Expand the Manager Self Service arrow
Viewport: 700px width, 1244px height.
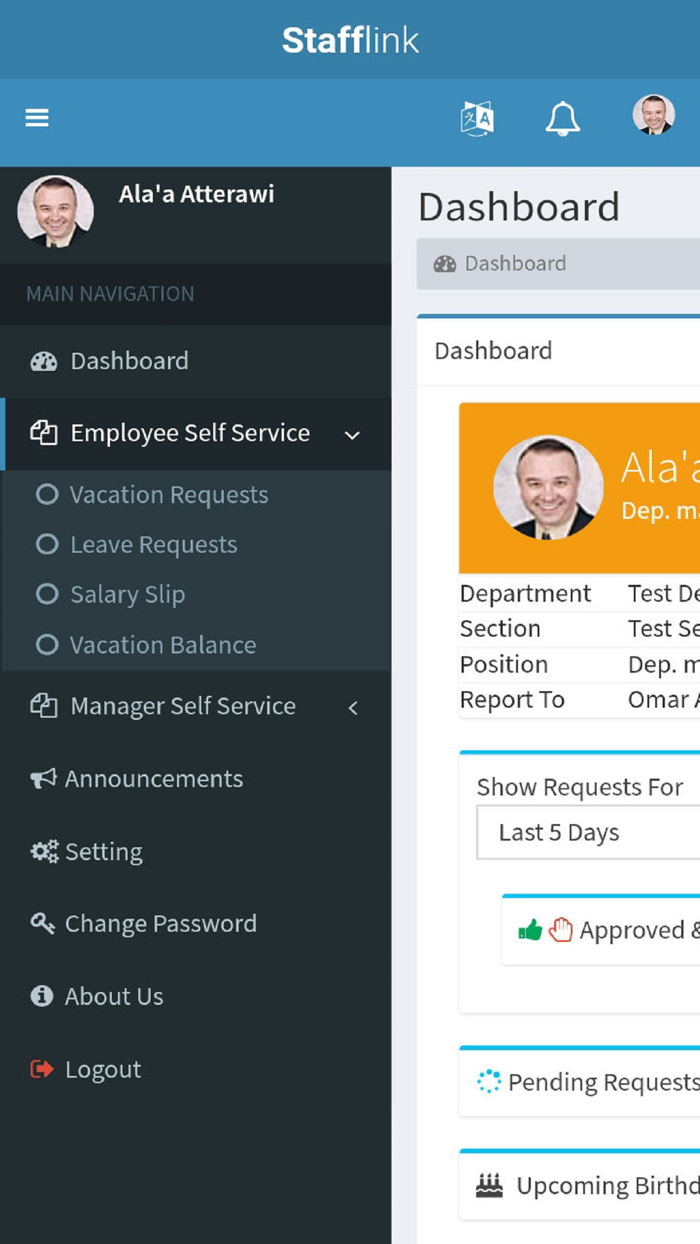(x=352, y=708)
